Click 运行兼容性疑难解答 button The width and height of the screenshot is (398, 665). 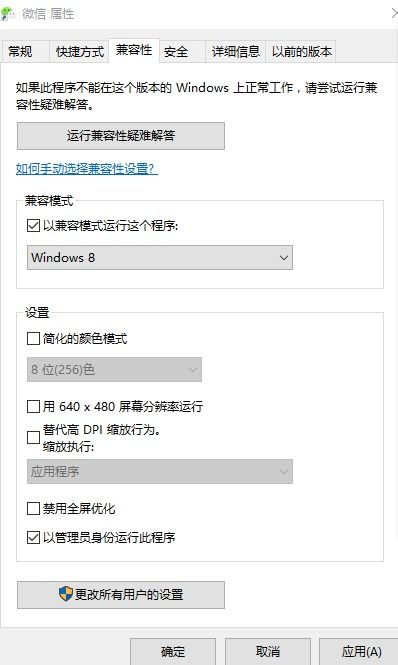[x=121, y=136]
